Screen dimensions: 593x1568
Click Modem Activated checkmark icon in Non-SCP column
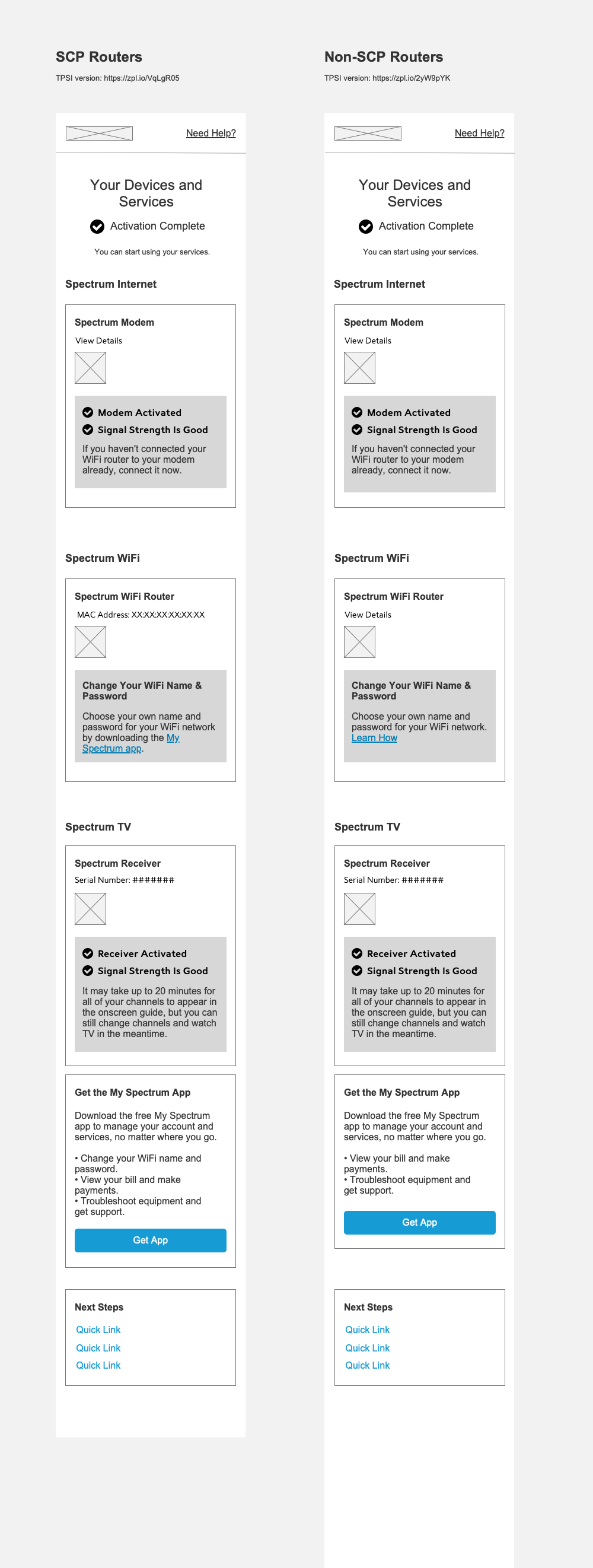(357, 413)
